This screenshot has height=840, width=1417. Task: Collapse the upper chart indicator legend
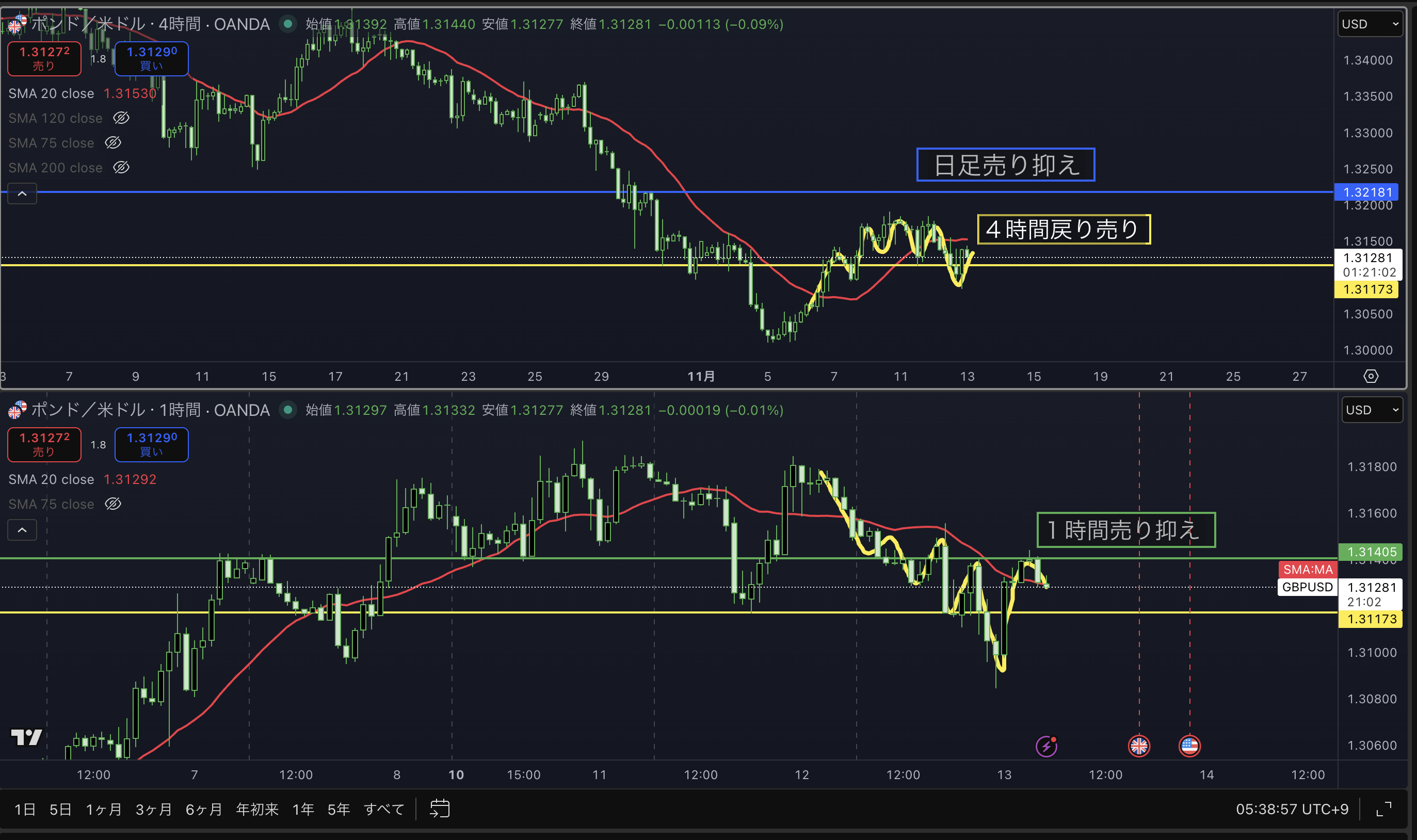pyautogui.click(x=22, y=193)
